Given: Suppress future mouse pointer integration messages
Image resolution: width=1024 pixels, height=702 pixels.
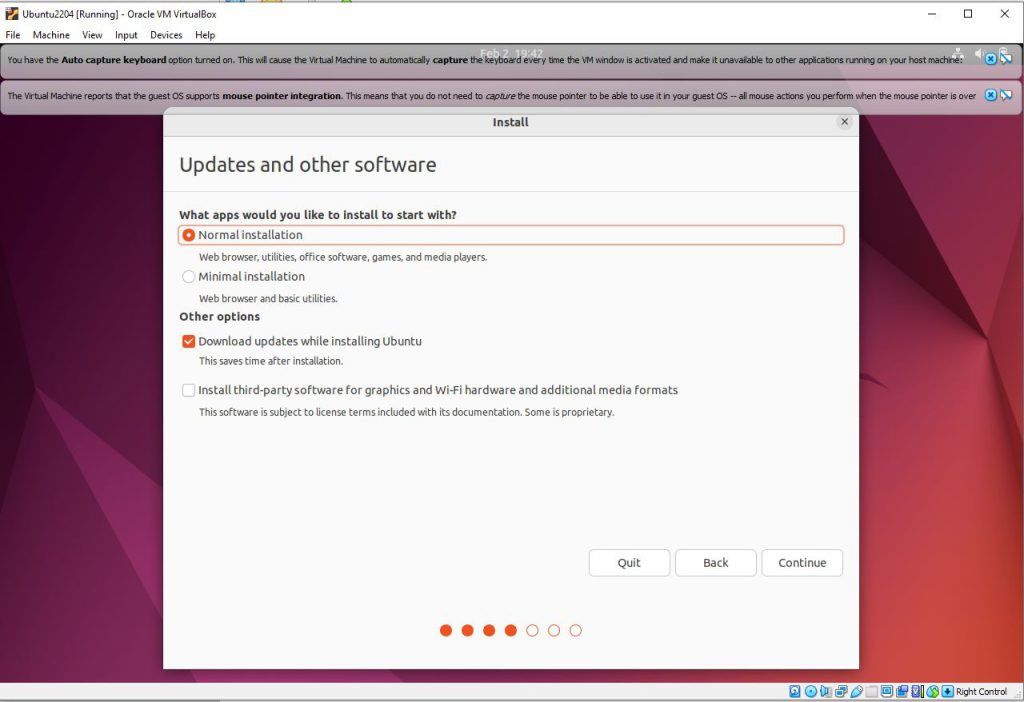Looking at the screenshot, I should pyautogui.click(x=1006, y=95).
